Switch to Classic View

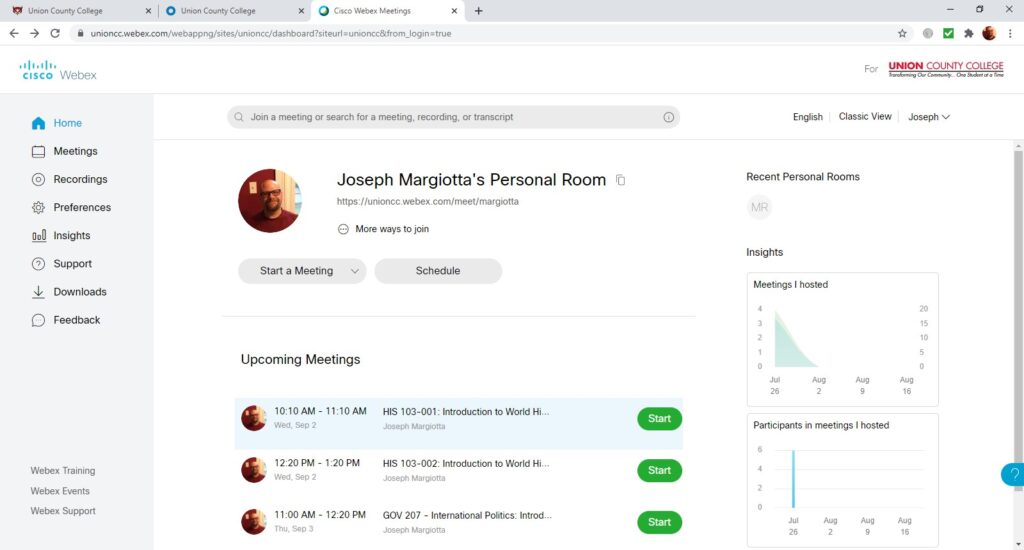(865, 117)
